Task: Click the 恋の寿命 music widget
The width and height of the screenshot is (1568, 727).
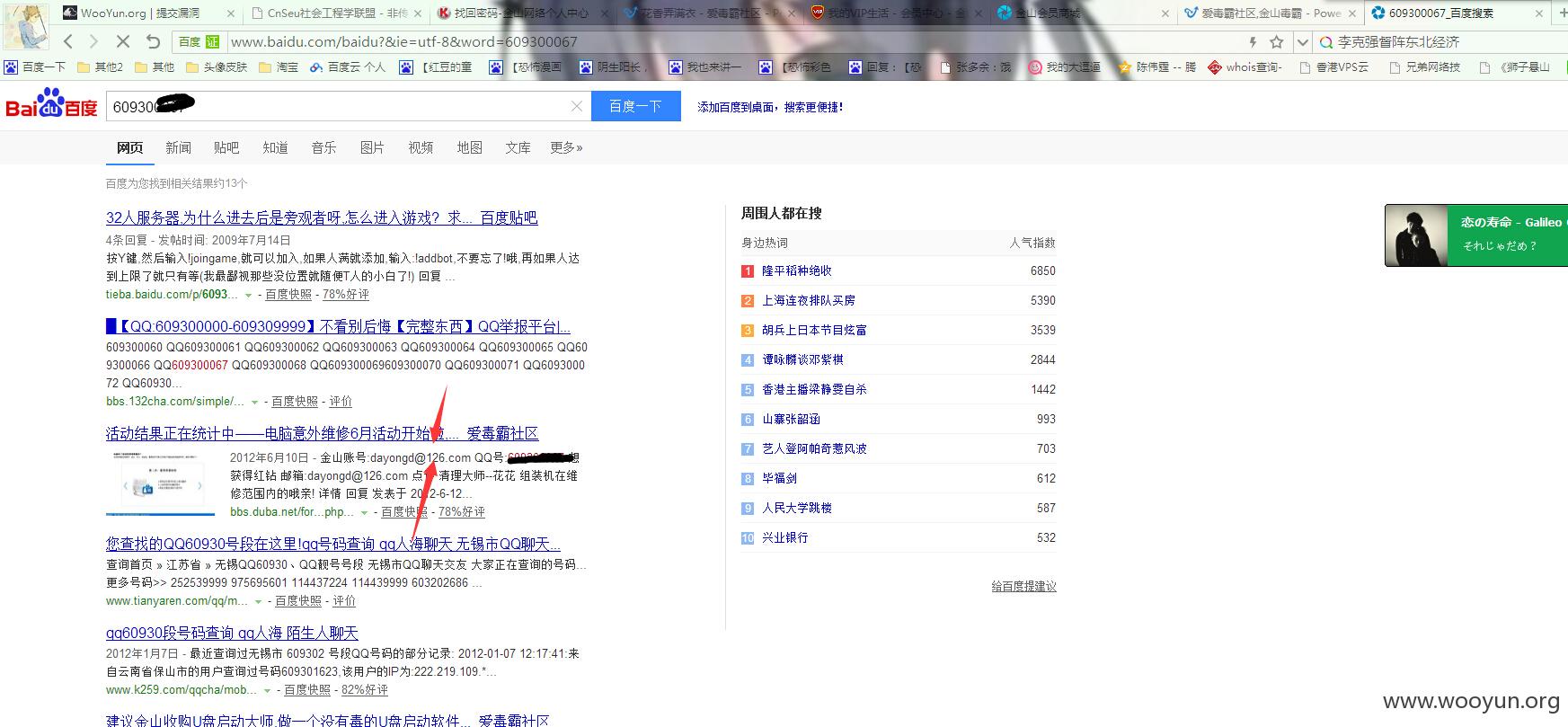Action: pyautogui.click(x=1475, y=235)
